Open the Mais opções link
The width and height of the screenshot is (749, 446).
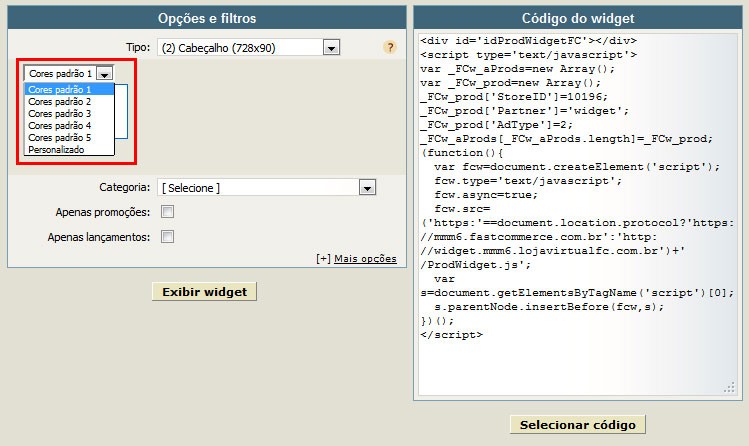tap(365, 259)
